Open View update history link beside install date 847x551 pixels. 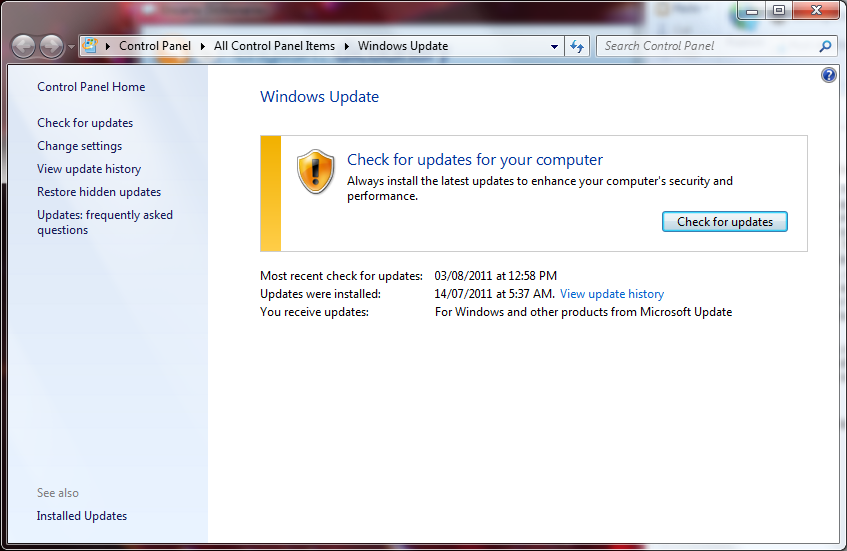(611, 294)
